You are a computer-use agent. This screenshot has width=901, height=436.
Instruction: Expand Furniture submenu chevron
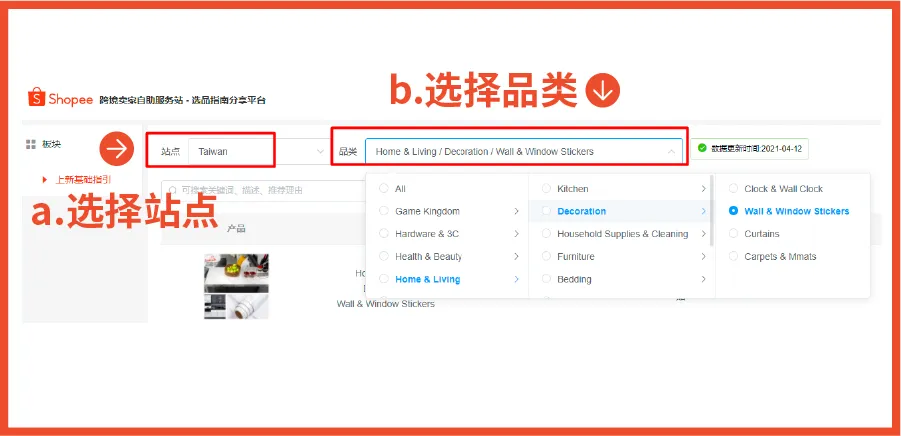(703, 256)
